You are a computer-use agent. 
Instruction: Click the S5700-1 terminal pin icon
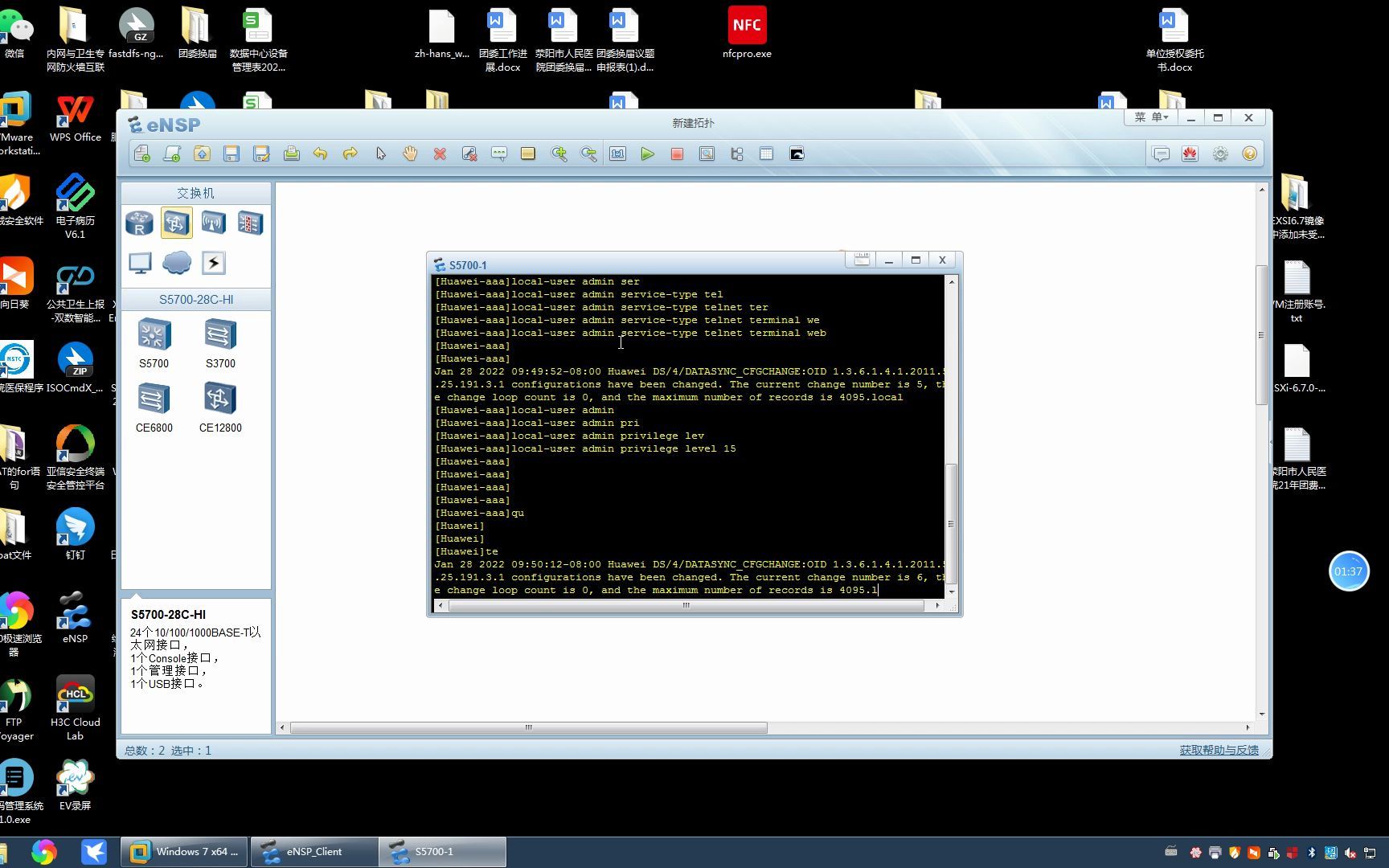[x=862, y=260]
